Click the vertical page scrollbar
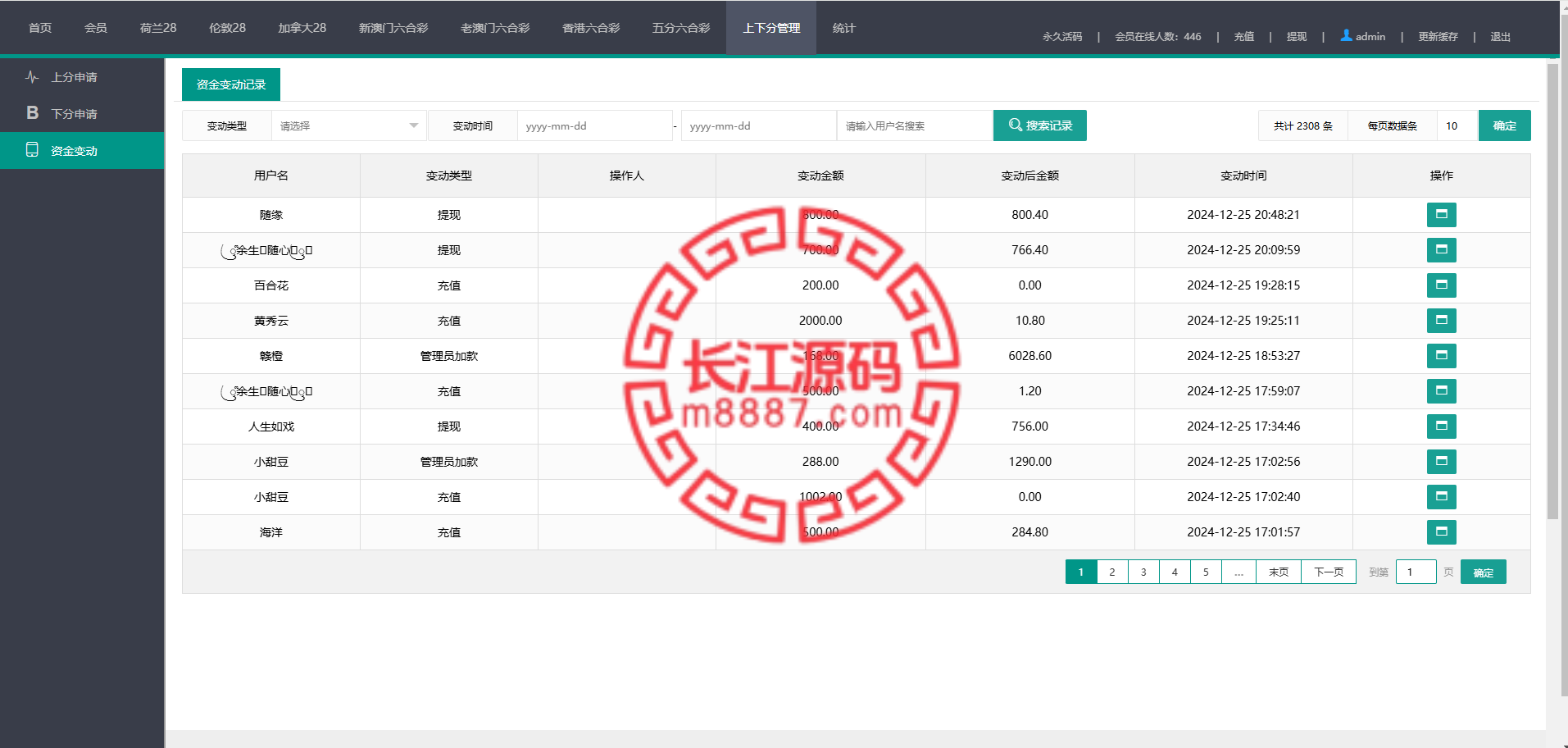 click(x=1552, y=291)
